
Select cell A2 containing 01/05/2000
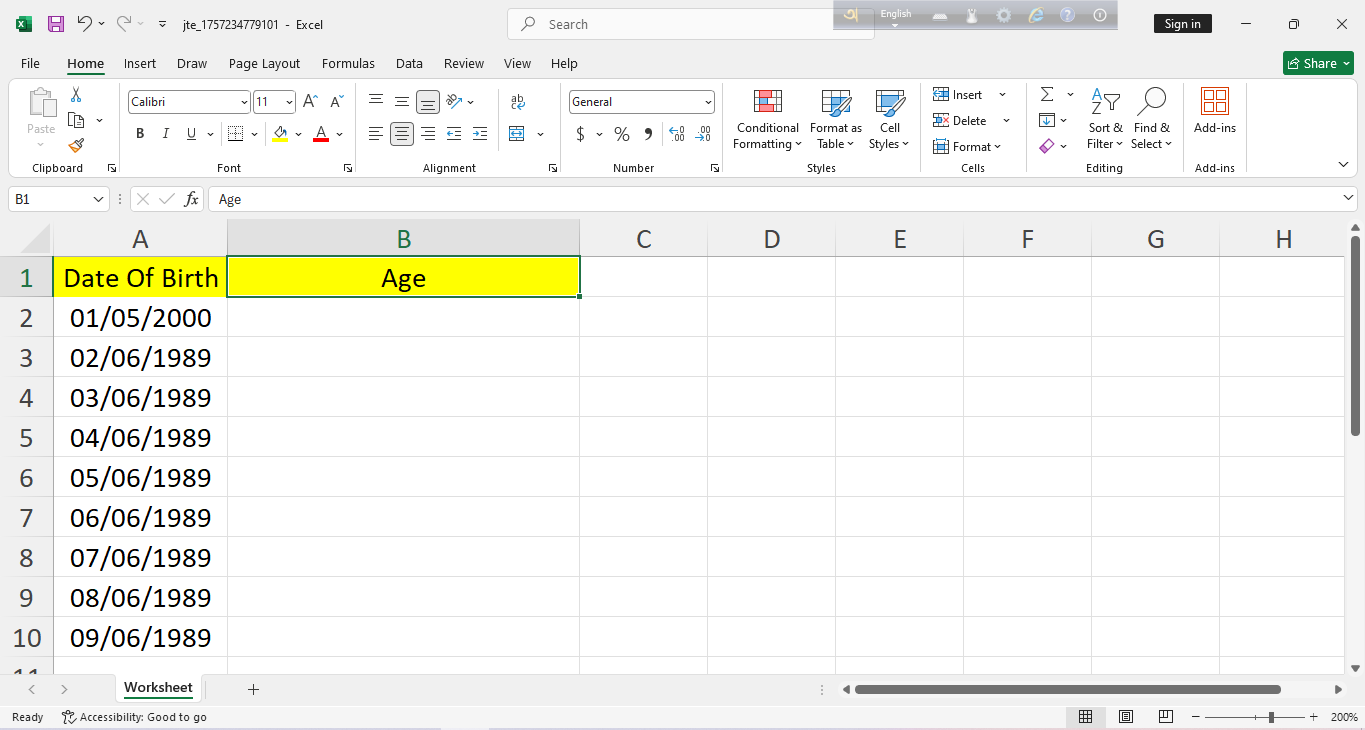click(x=140, y=318)
